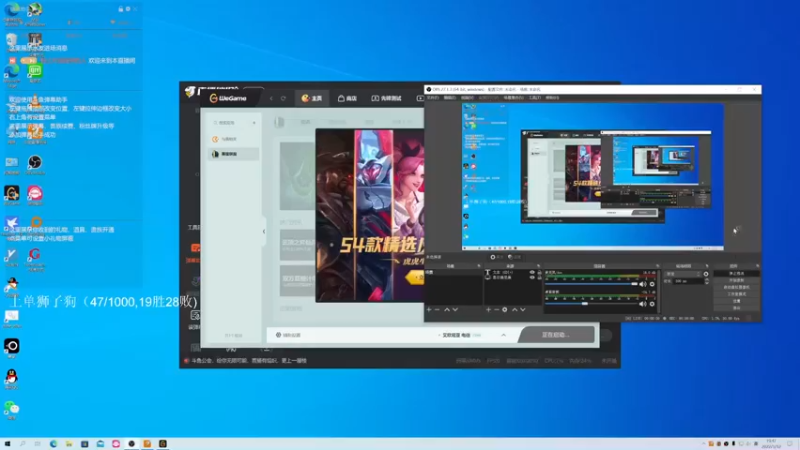Click the Exit button in OBS controls
This screenshot has width=800, height=450.
(x=736, y=308)
